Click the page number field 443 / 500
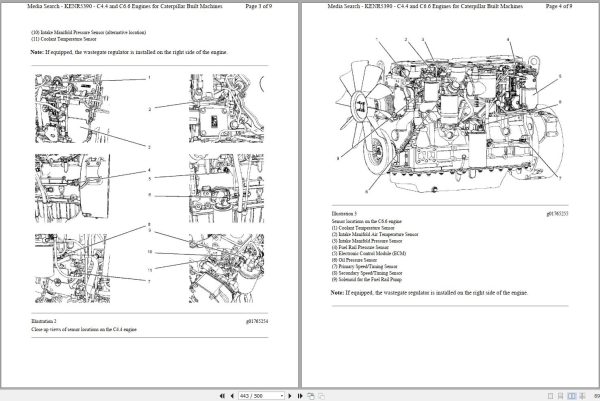The width and height of the screenshot is (600, 401). tap(259, 396)
